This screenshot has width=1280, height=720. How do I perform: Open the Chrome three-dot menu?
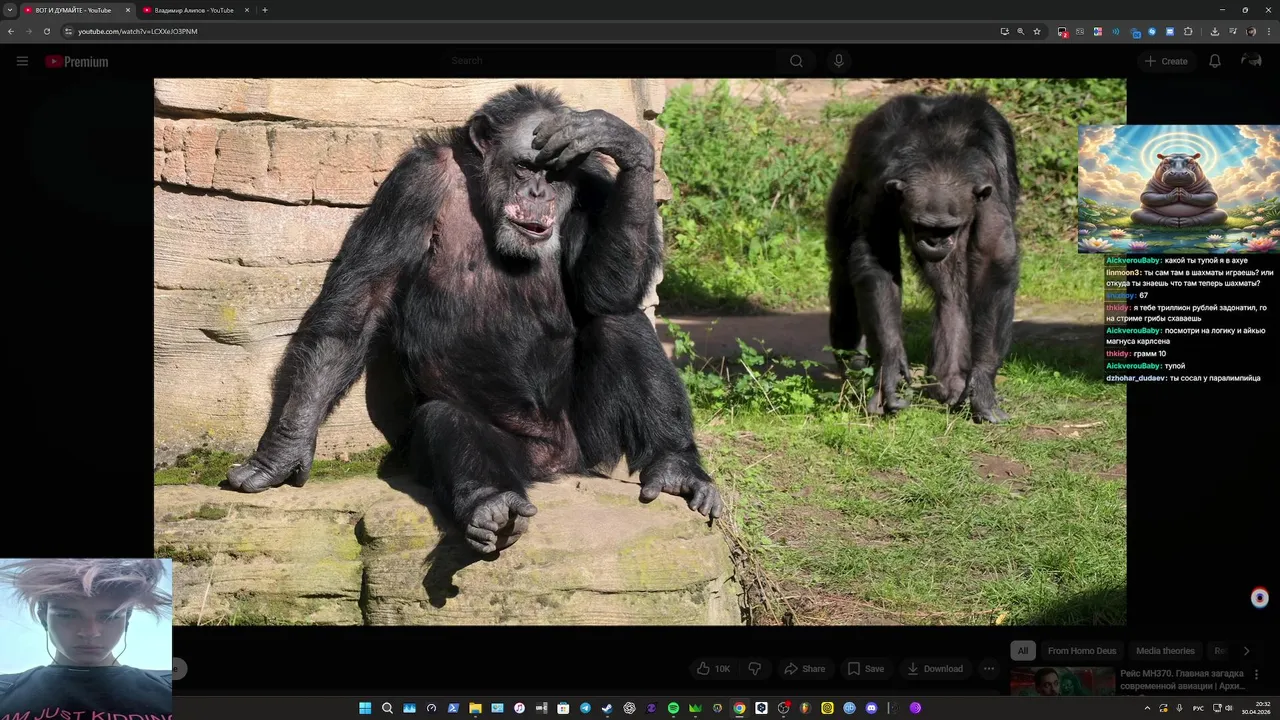pyautogui.click(x=1269, y=31)
